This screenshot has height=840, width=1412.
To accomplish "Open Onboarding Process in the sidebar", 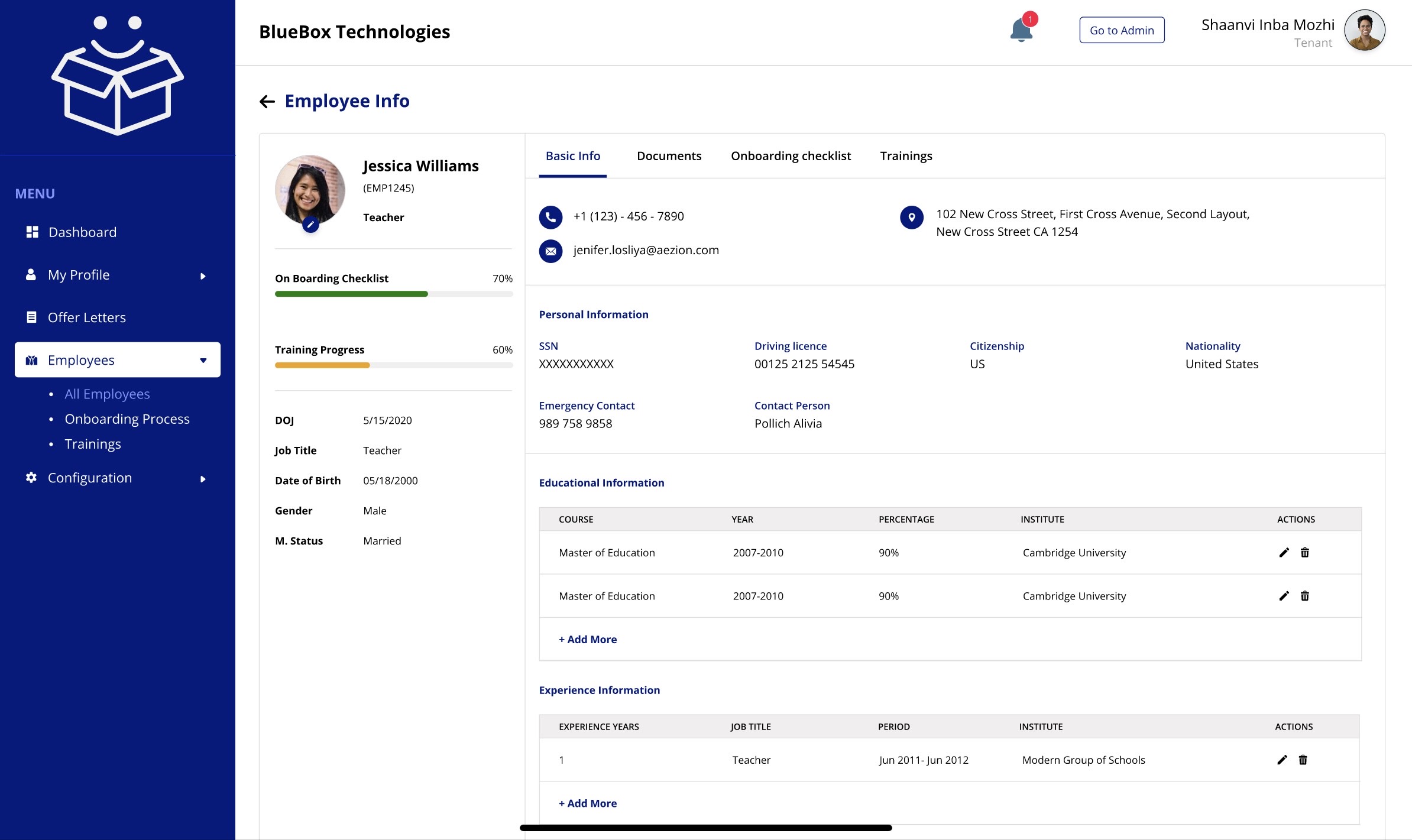I will pyautogui.click(x=127, y=419).
